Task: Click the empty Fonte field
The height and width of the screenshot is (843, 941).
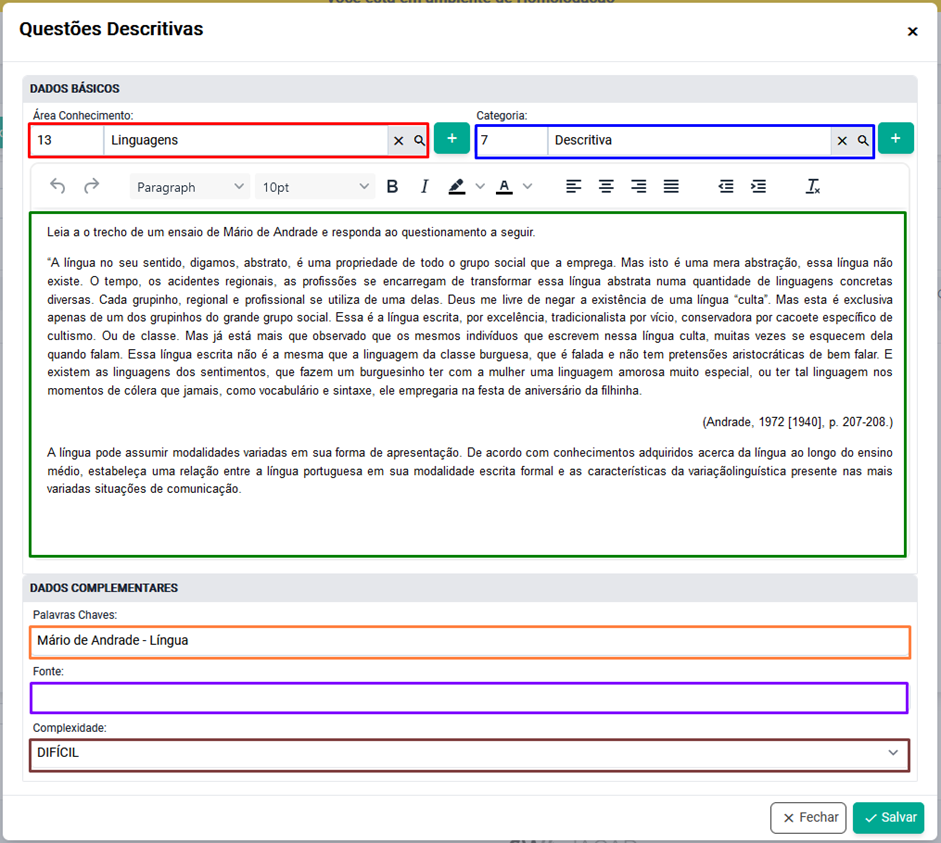Action: [469, 698]
